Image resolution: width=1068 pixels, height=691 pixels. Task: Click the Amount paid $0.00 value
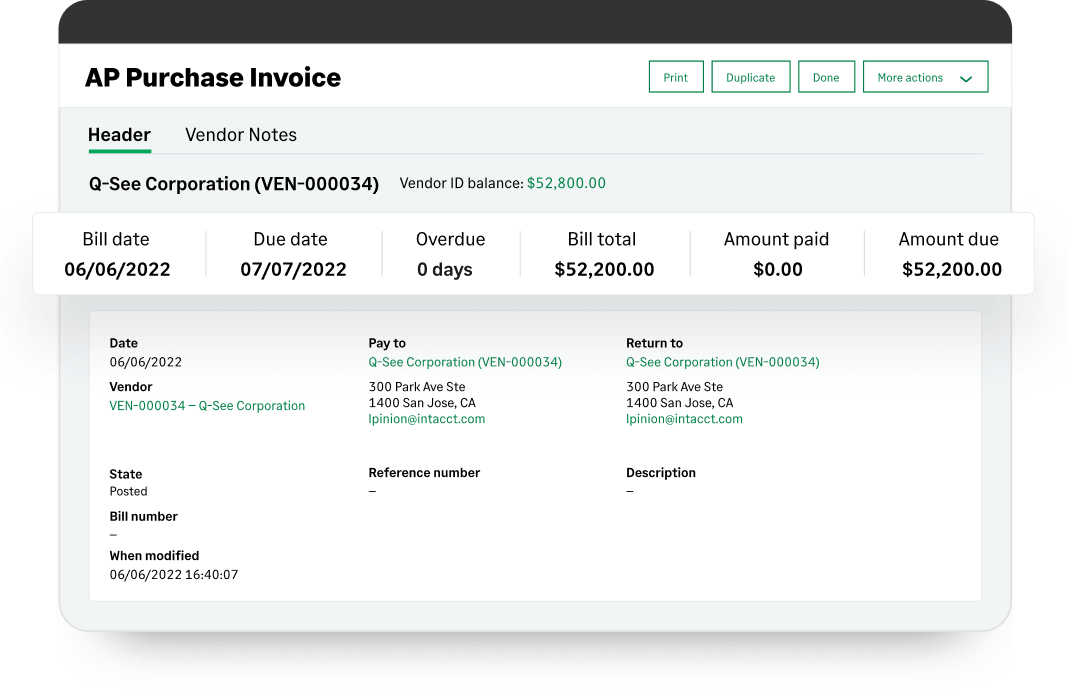point(777,269)
